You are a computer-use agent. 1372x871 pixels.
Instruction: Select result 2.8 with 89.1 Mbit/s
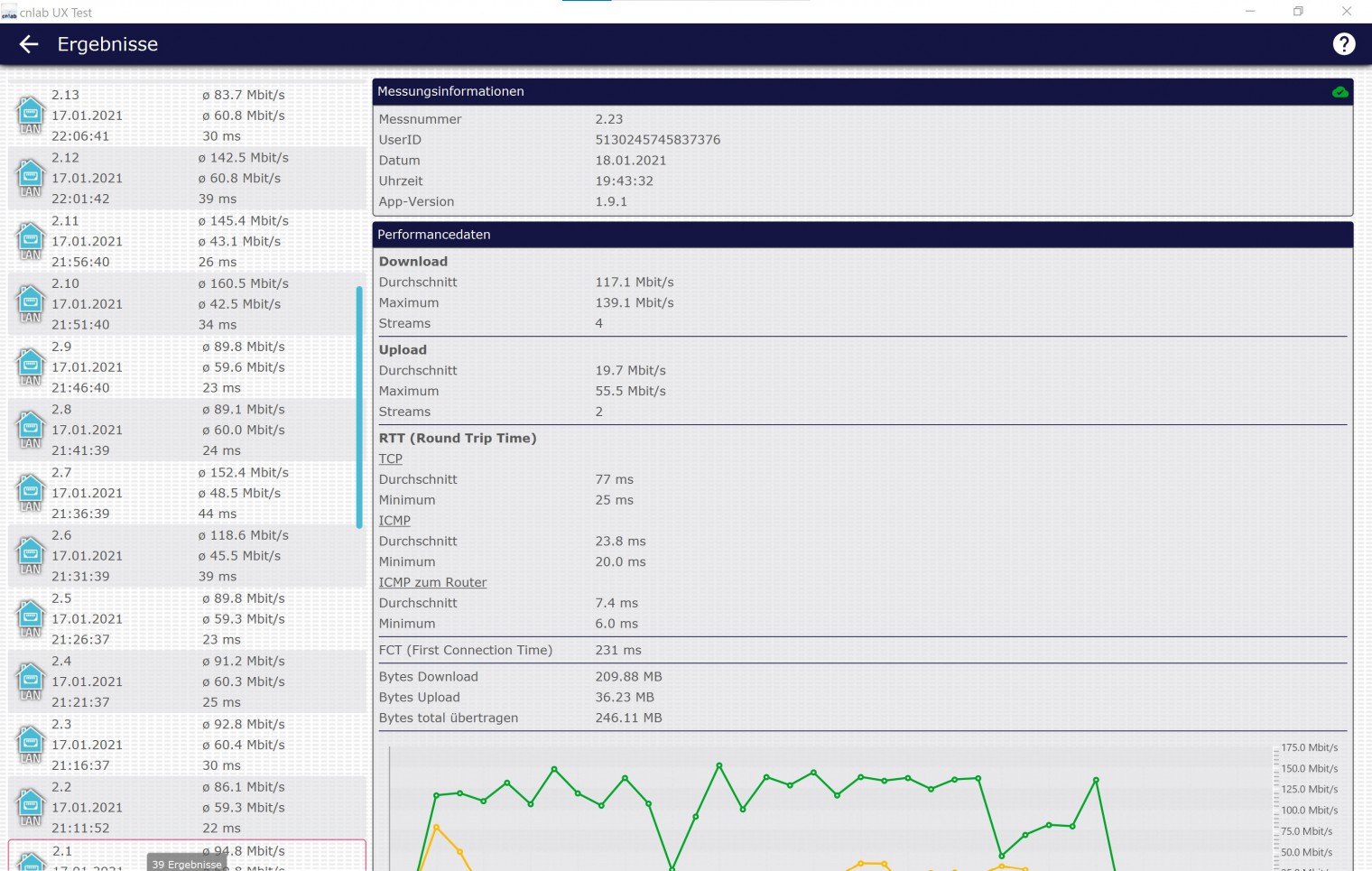(x=181, y=430)
